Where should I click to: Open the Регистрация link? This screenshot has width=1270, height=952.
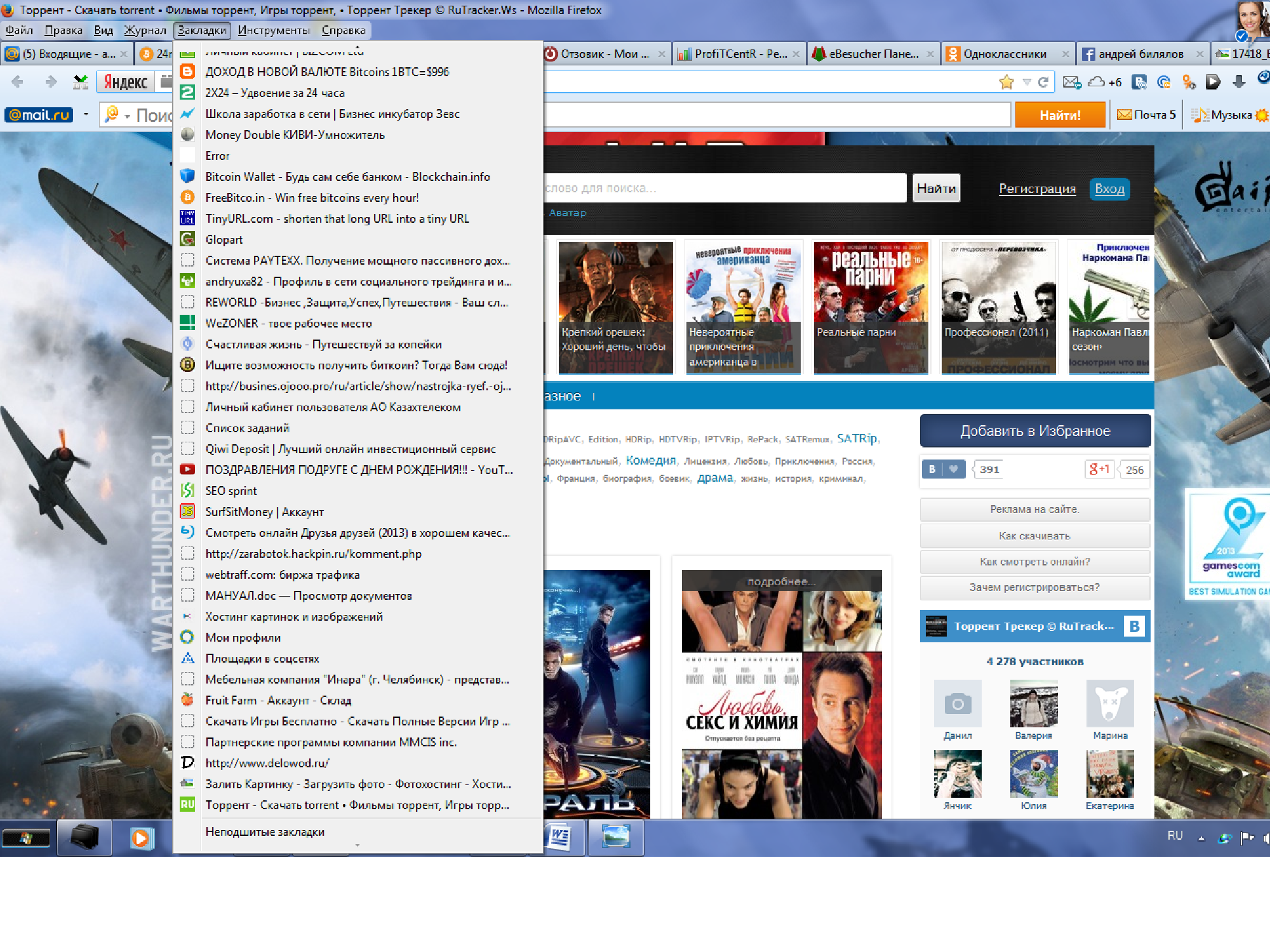[1038, 188]
